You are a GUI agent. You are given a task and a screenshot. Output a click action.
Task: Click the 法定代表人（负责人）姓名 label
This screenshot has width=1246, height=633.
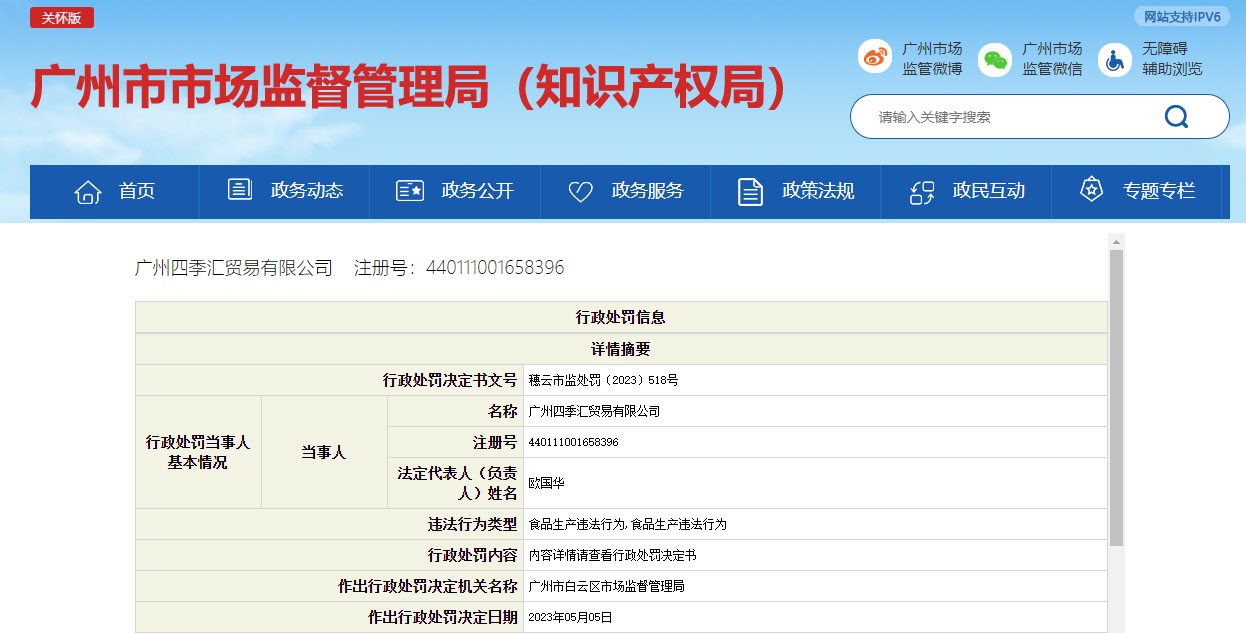(458, 483)
